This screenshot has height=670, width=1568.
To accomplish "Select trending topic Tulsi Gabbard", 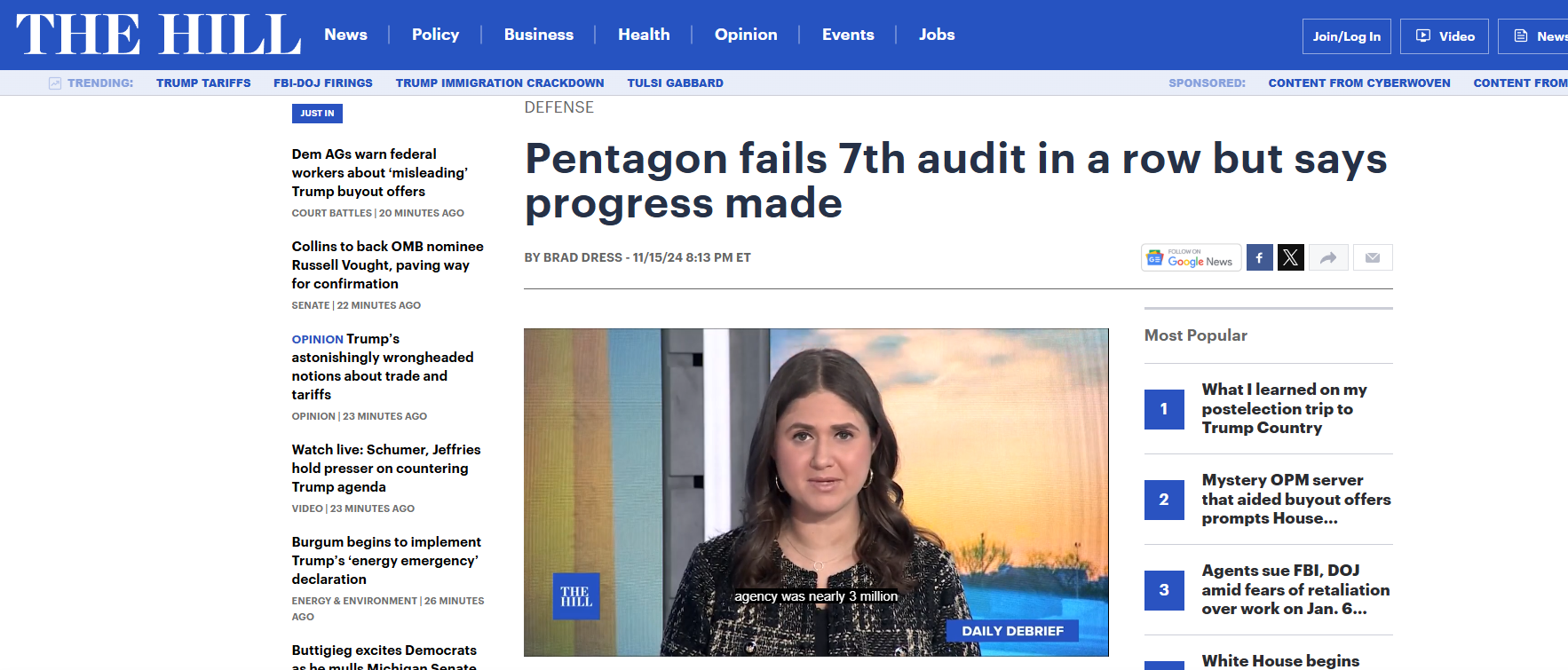I will point(675,83).
